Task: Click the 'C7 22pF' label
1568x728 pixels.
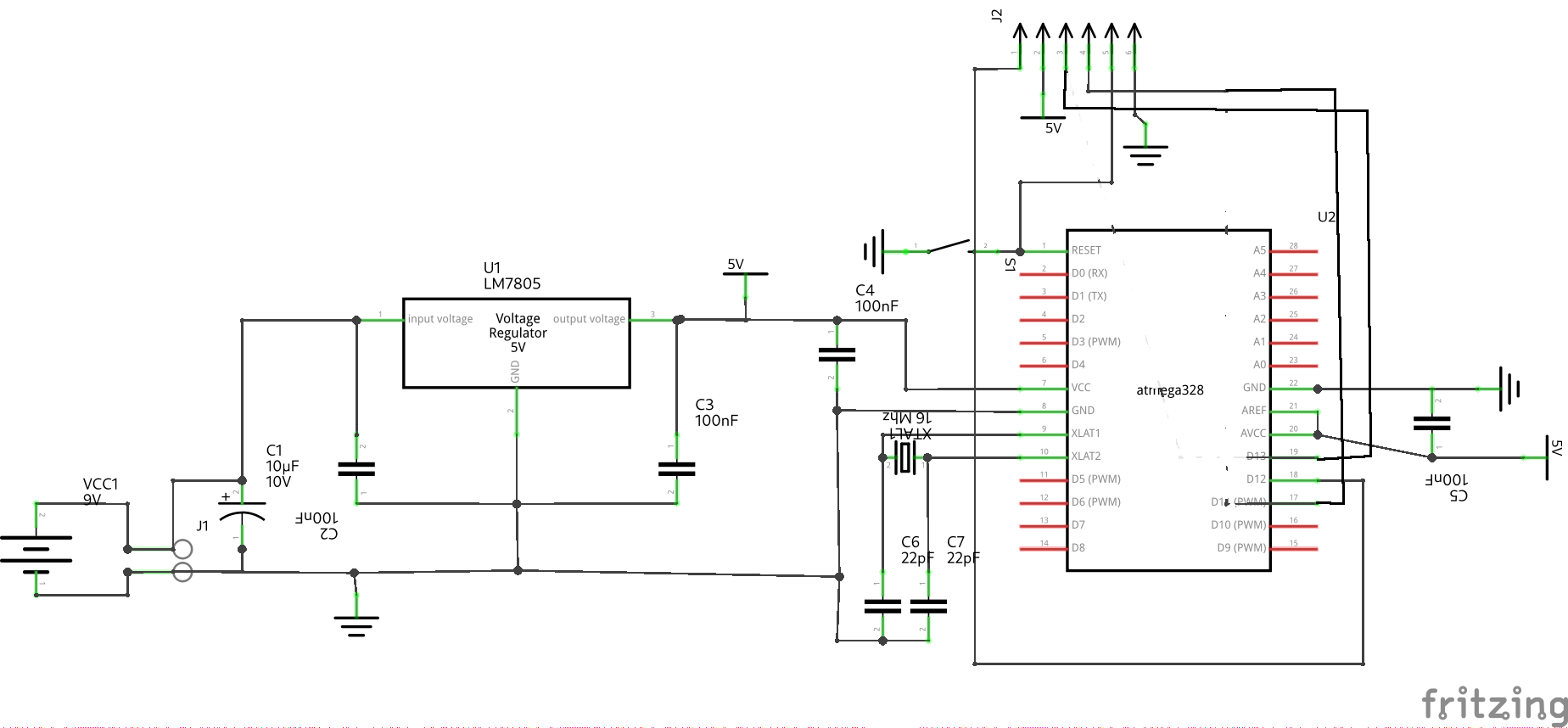Action: [963, 550]
